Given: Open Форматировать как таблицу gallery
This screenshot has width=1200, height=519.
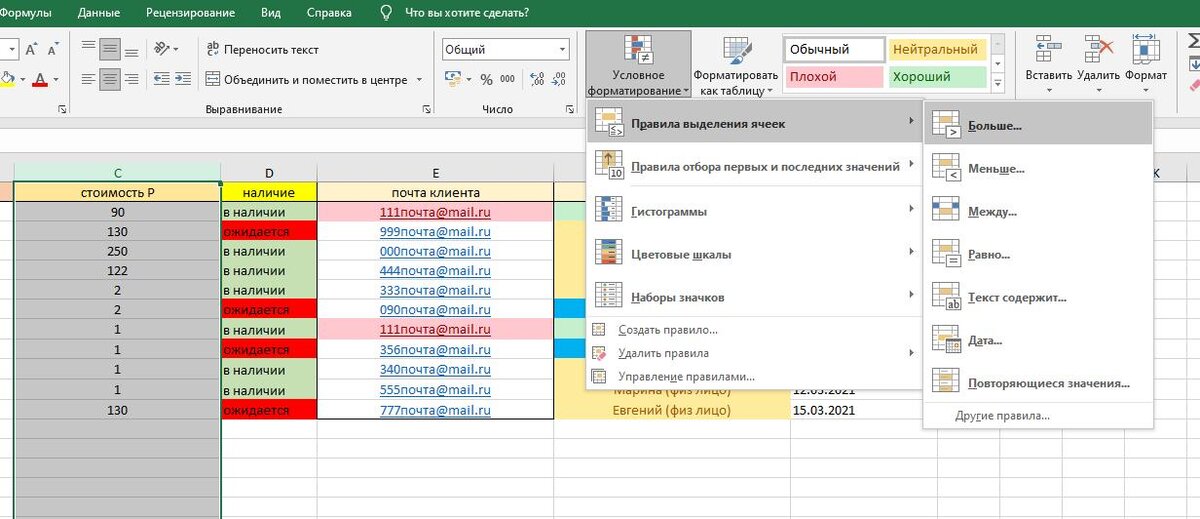Looking at the screenshot, I should tap(736, 65).
